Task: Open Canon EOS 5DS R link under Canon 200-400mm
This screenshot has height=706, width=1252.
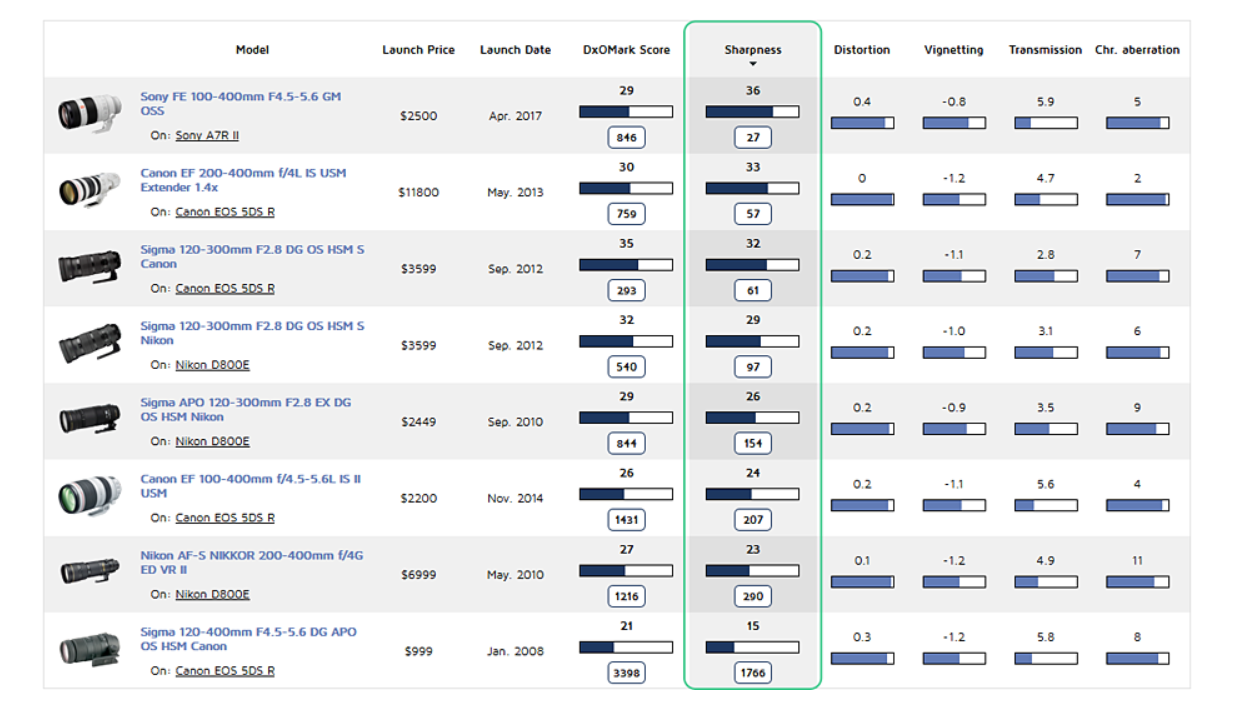Action: click(x=225, y=212)
